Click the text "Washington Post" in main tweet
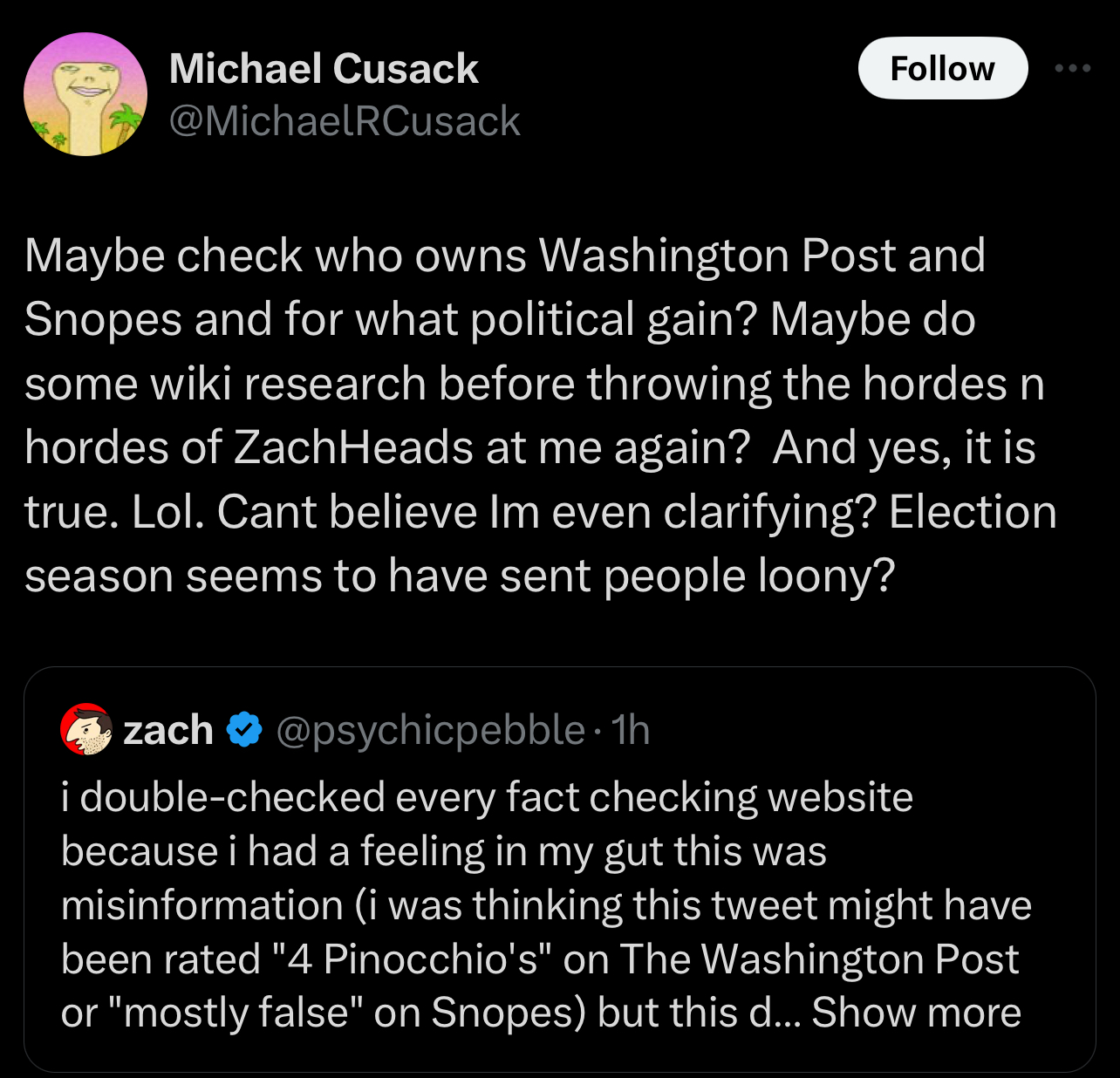This screenshot has width=1120, height=1078. pos(718,256)
